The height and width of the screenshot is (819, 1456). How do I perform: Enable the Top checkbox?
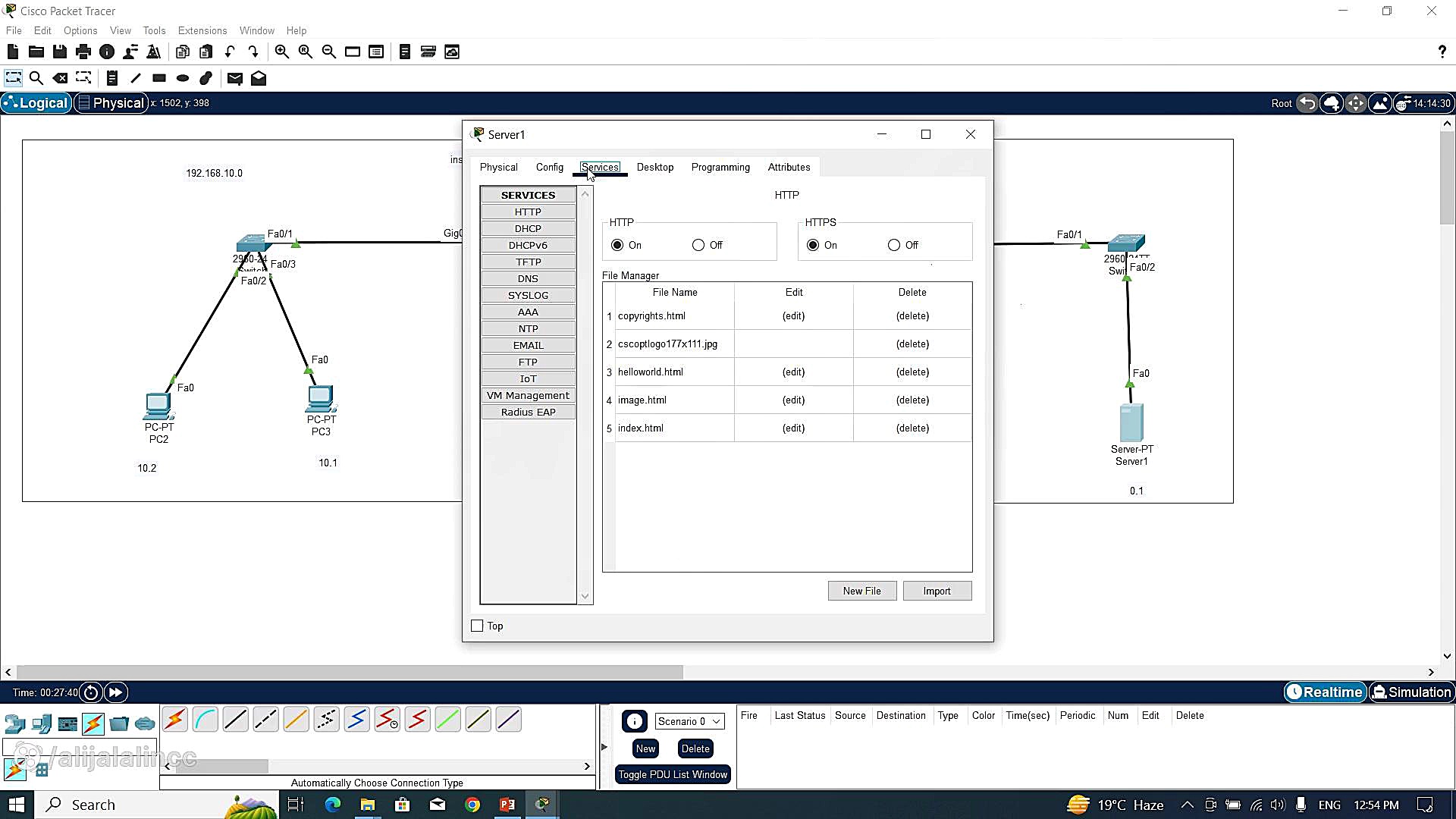pos(477,626)
